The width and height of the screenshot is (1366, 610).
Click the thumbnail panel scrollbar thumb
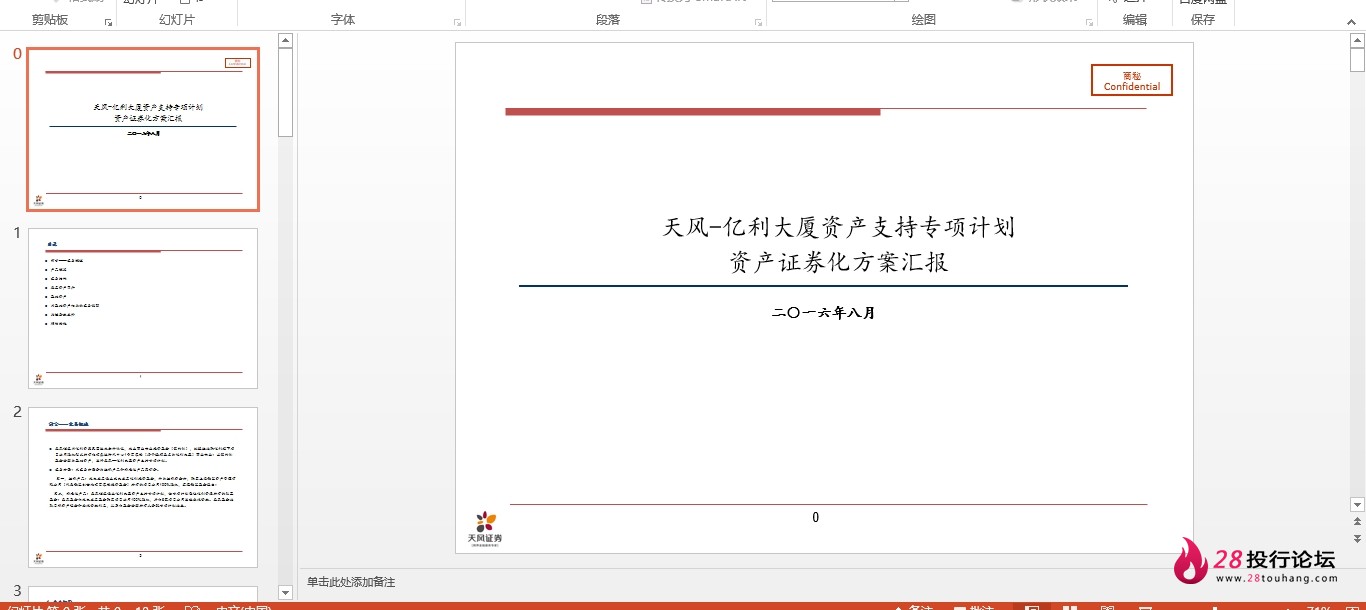pos(285,92)
